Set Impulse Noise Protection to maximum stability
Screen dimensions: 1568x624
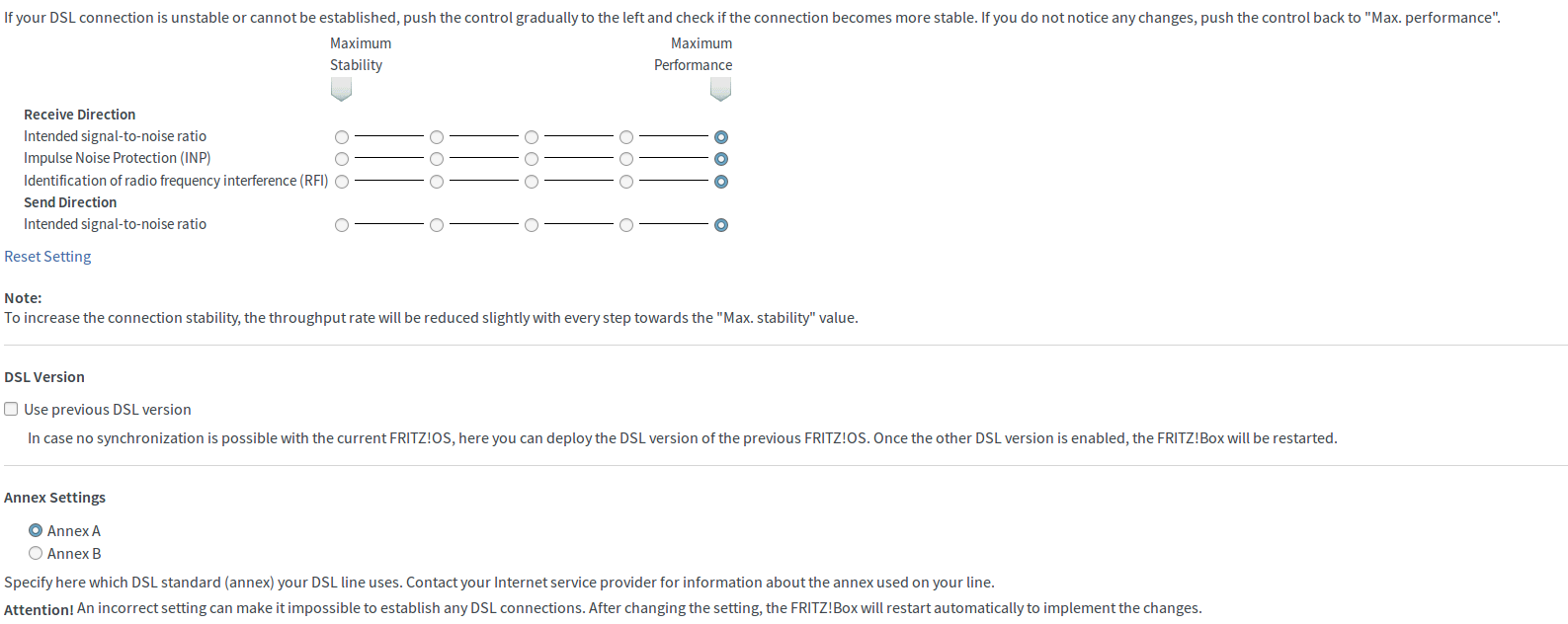pos(342,159)
